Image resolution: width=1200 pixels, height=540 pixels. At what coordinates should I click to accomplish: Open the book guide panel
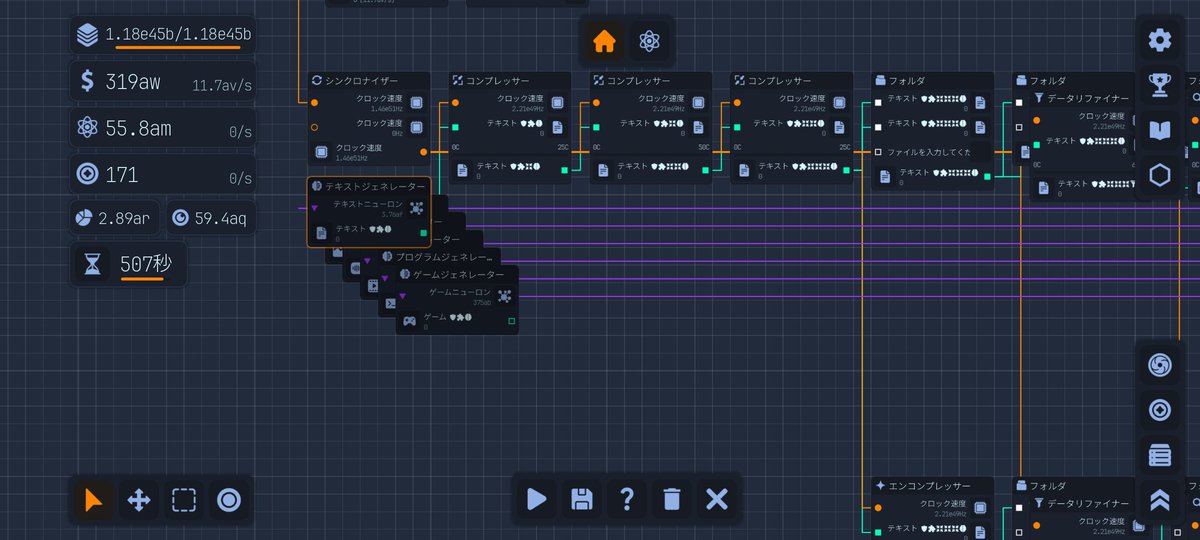click(1160, 130)
